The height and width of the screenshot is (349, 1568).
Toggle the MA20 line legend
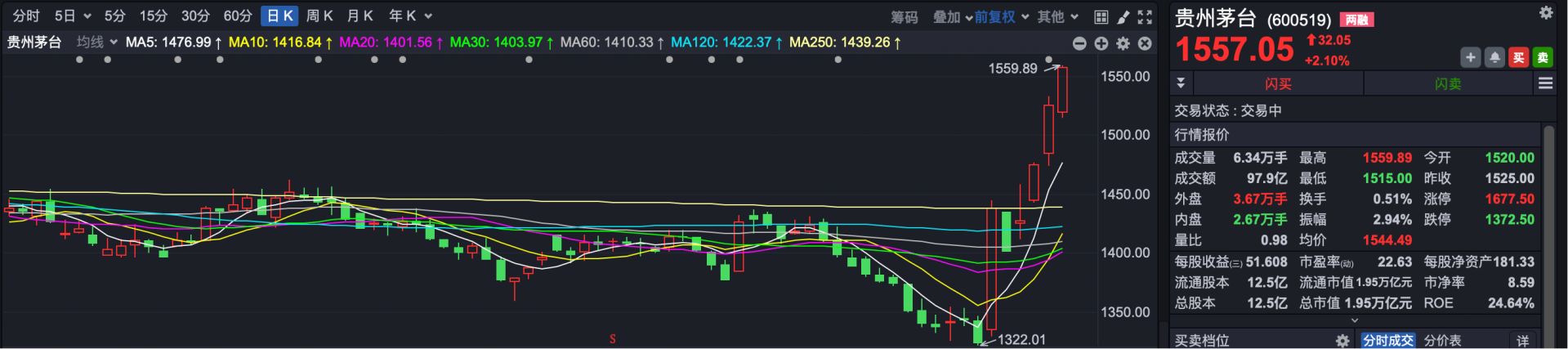tap(391, 42)
